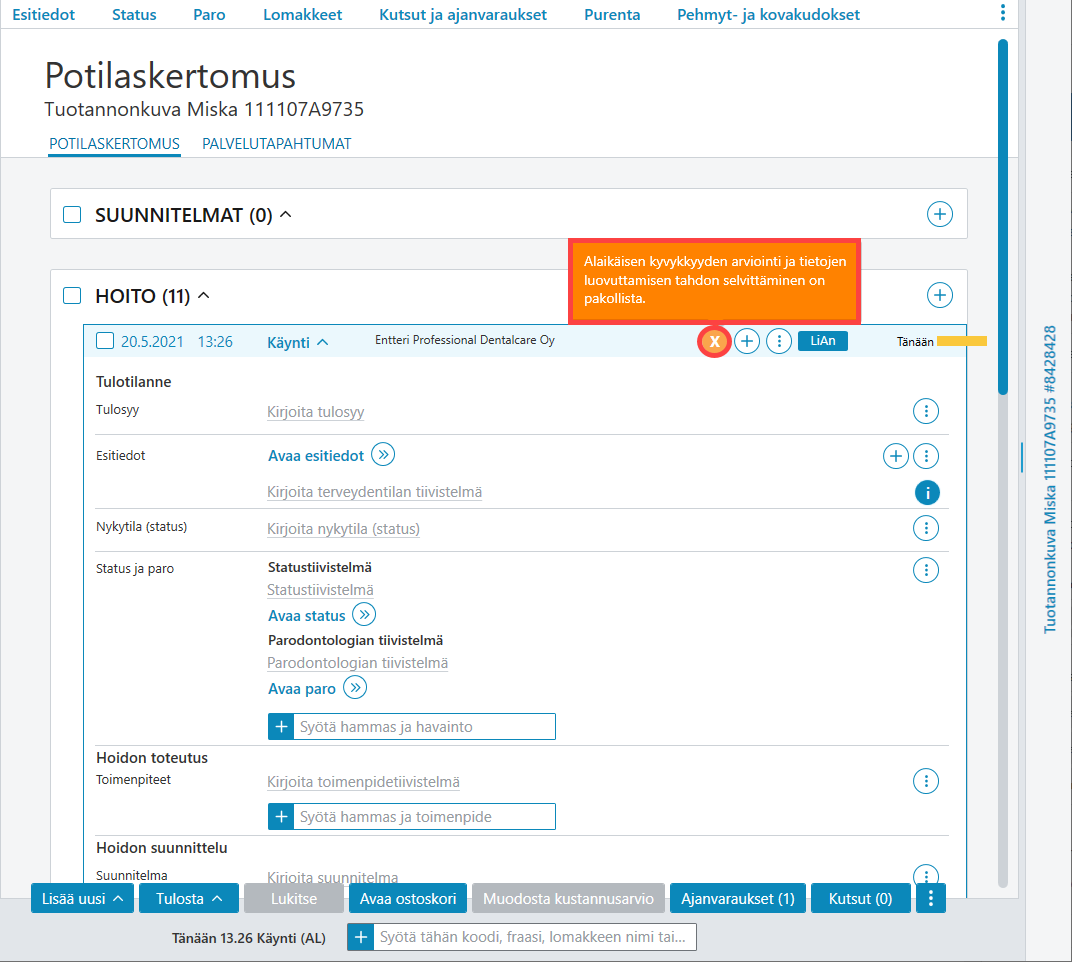Tick the HOITO section checkbox

pyautogui.click(x=72, y=295)
